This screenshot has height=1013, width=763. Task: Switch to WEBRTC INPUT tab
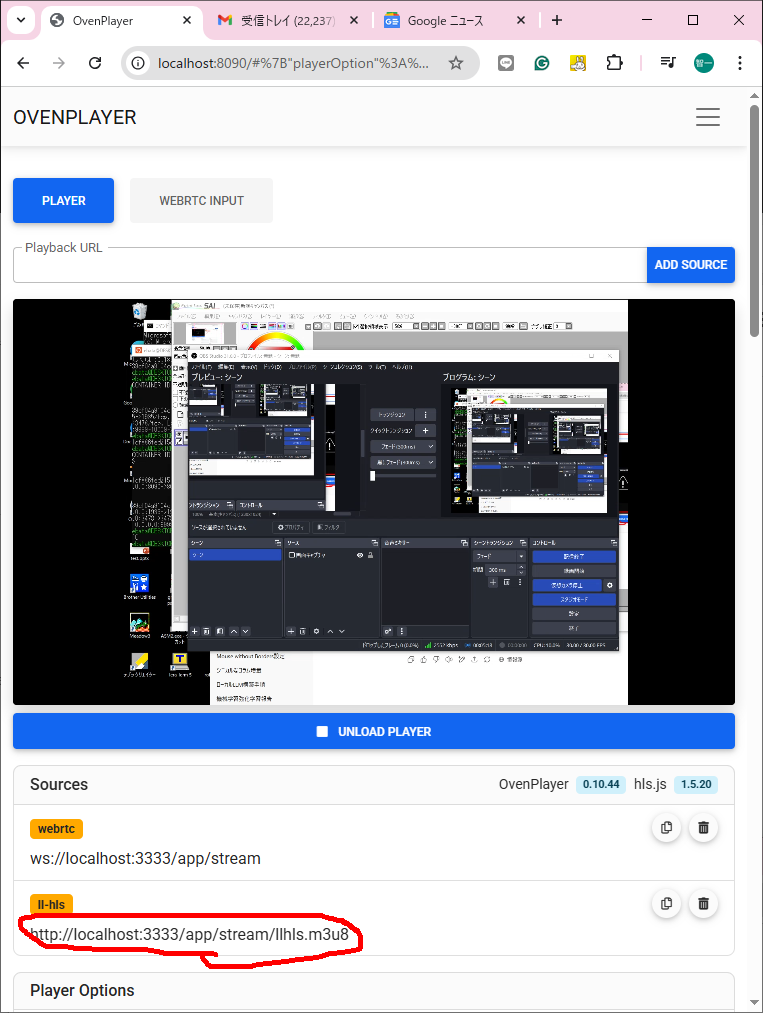pyautogui.click(x=202, y=201)
